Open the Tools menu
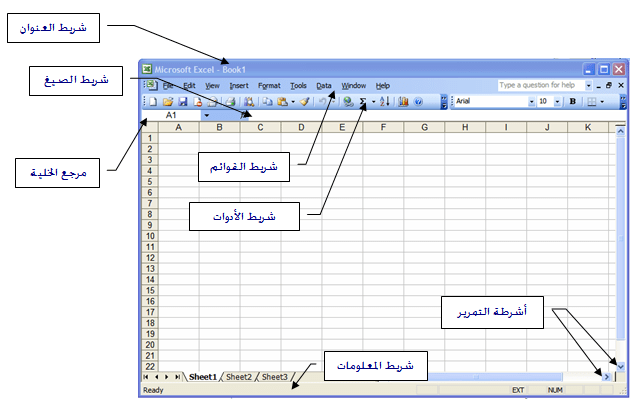Viewport: 638px width, 406px height. [298, 86]
